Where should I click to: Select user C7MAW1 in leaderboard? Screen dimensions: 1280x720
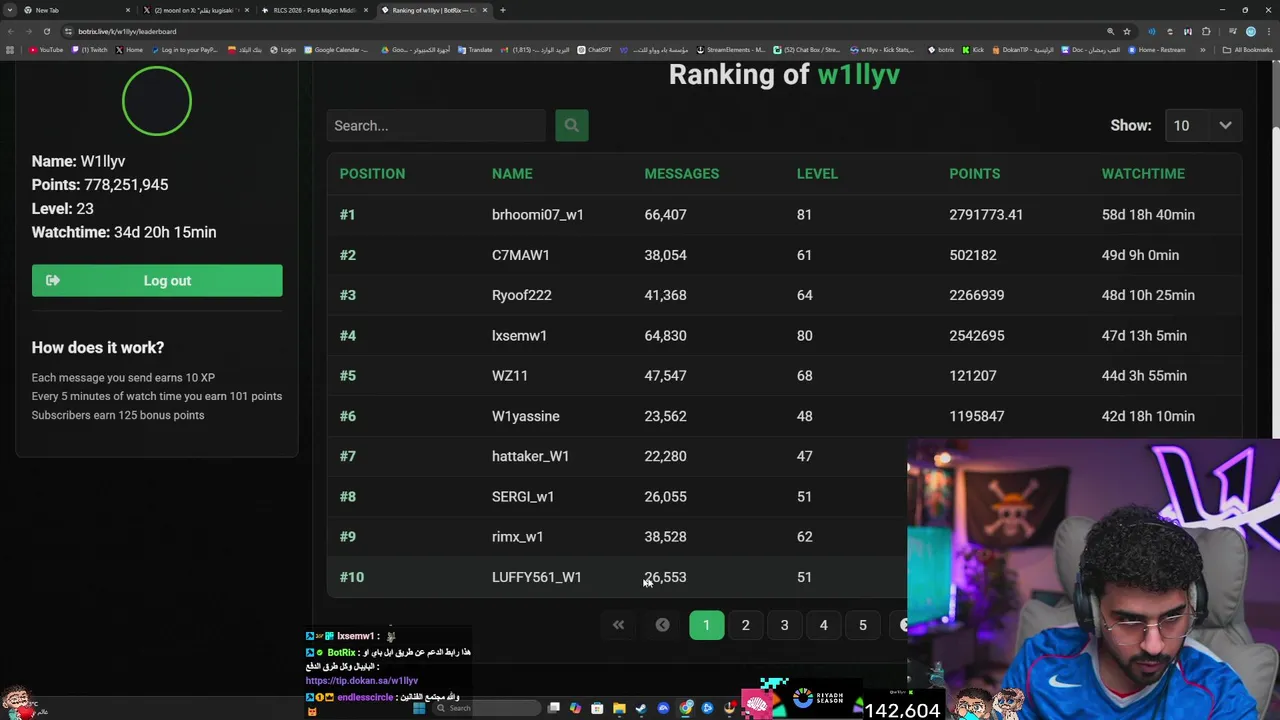520,255
